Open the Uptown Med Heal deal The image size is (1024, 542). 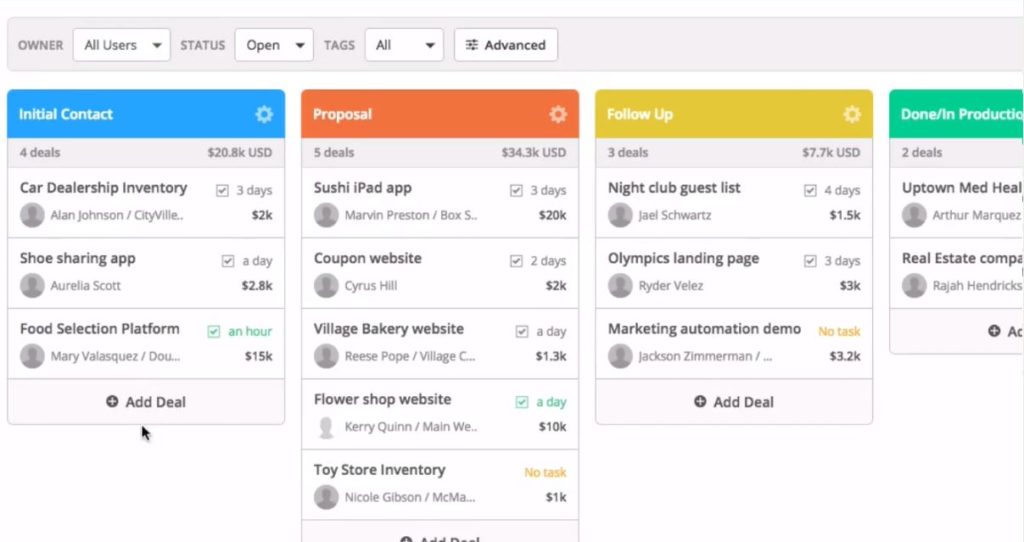(961, 188)
